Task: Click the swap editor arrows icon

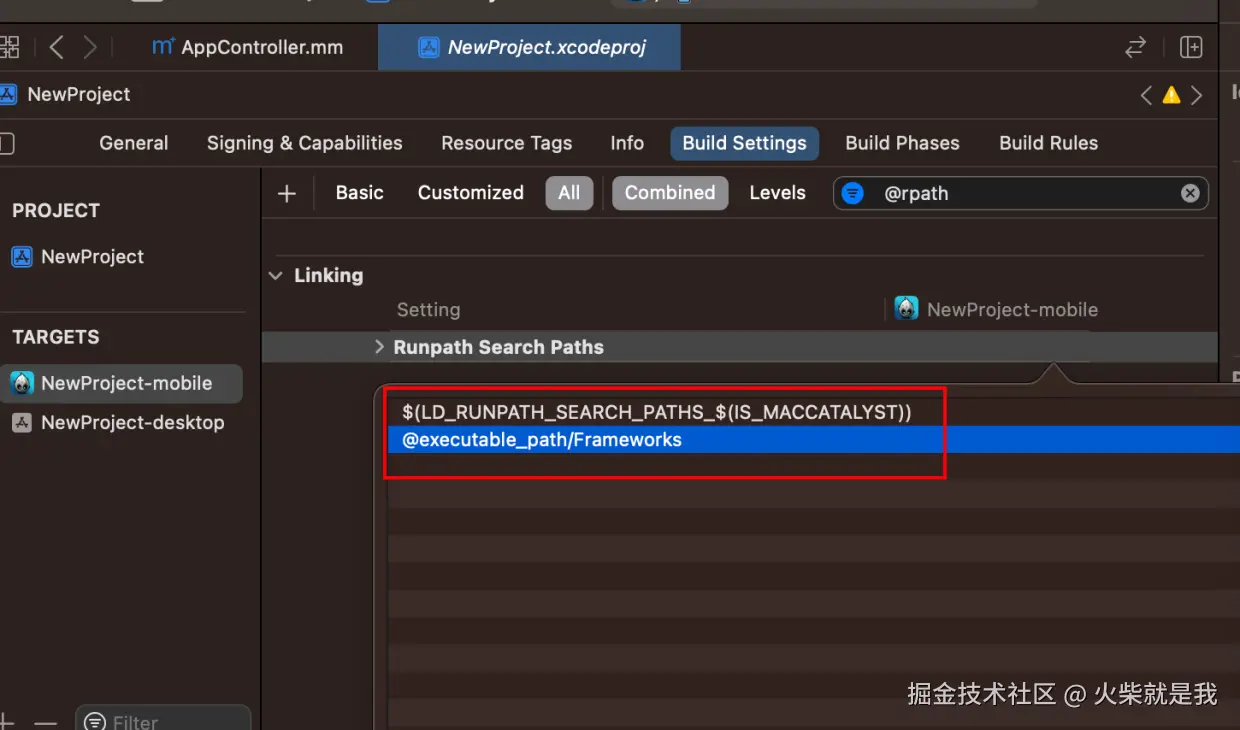Action: click(1136, 47)
